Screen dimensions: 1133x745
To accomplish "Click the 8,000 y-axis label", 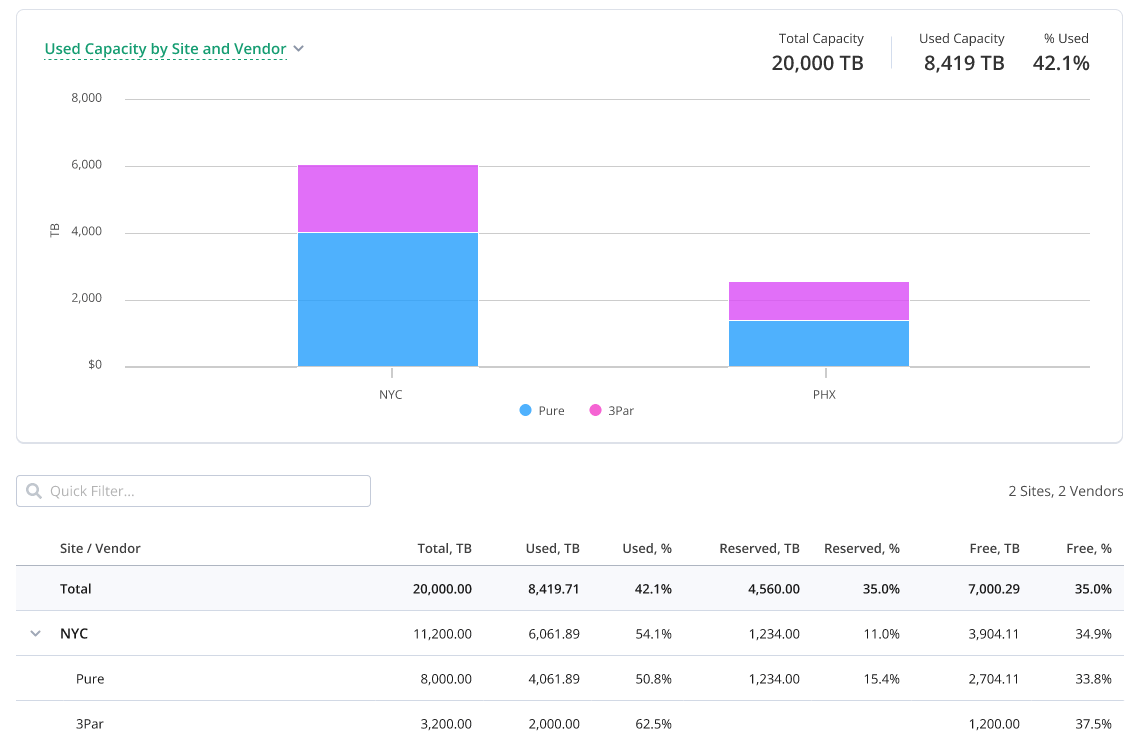I will pos(87,98).
